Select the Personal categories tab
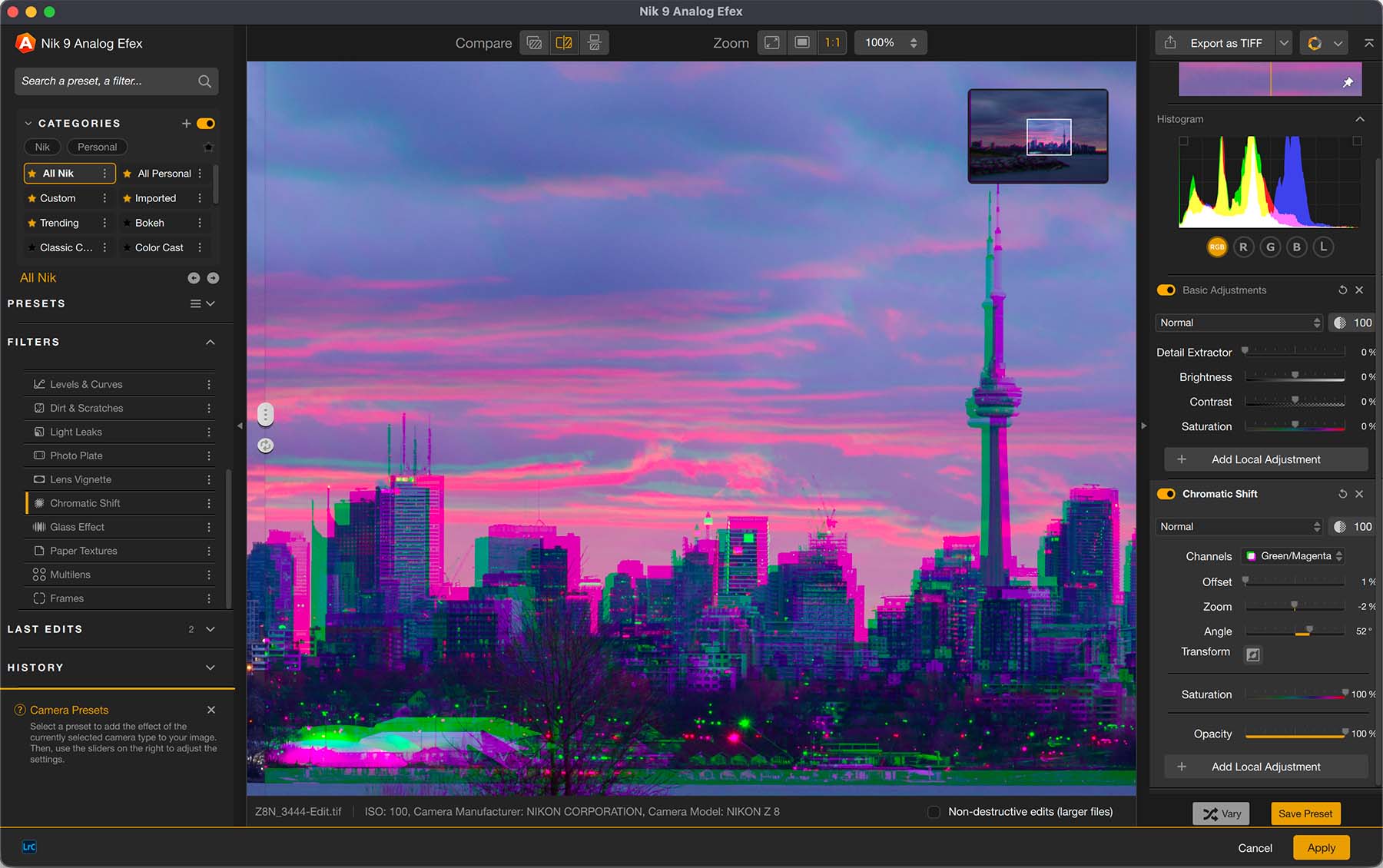 coord(97,147)
